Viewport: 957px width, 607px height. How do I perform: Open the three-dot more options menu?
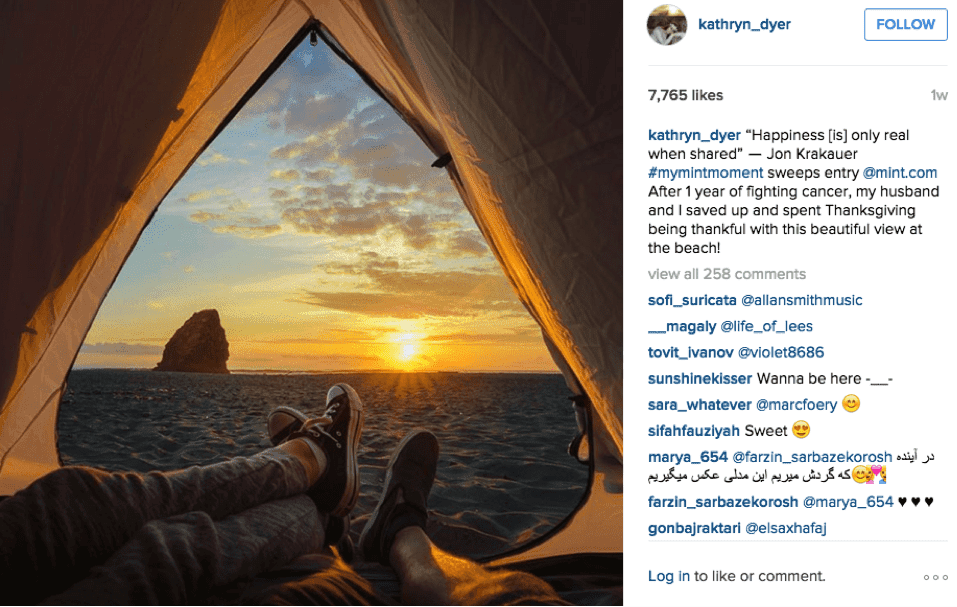(x=935, y=577)
